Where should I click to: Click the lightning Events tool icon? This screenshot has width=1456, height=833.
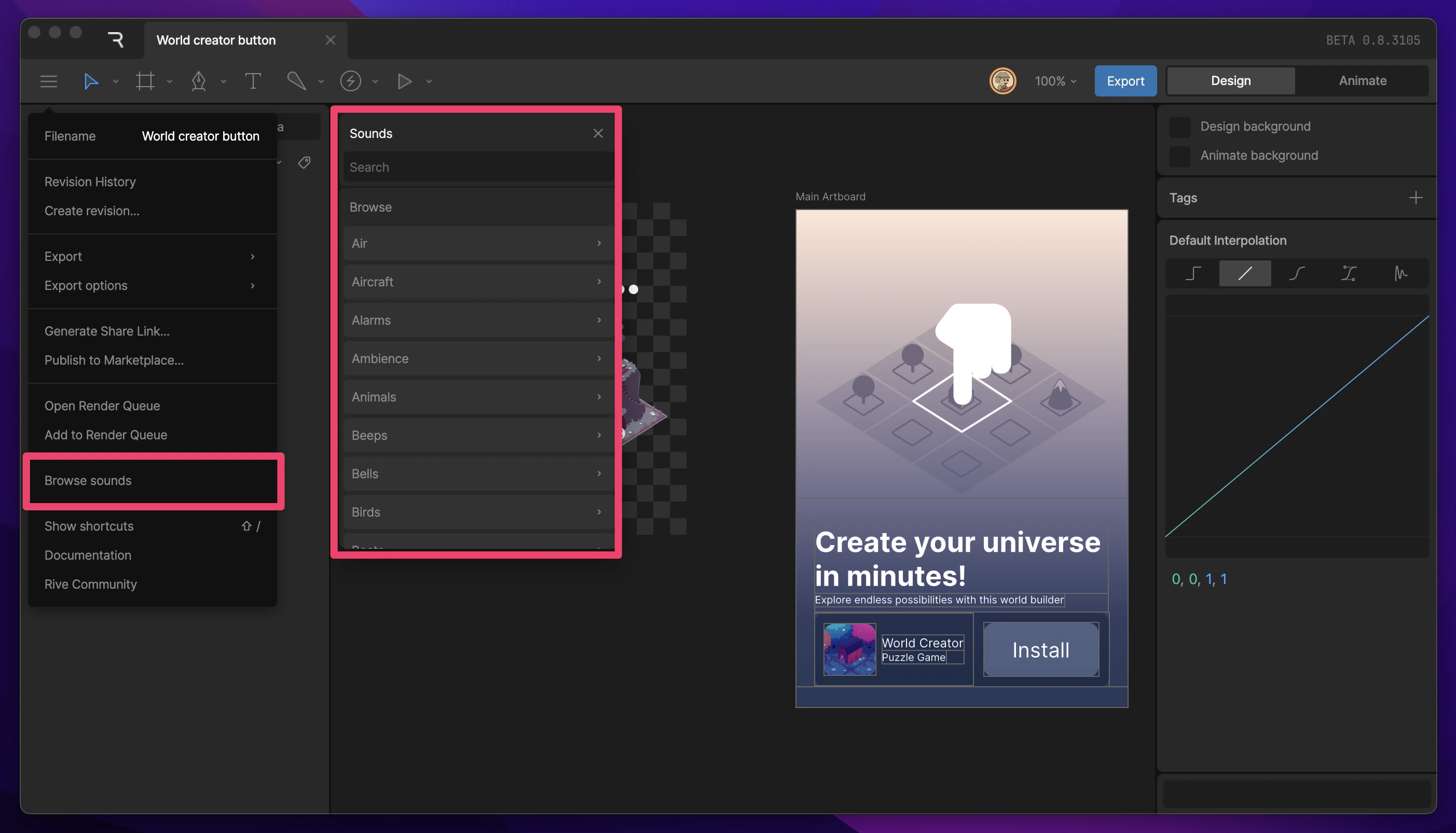tap(350, 81)
